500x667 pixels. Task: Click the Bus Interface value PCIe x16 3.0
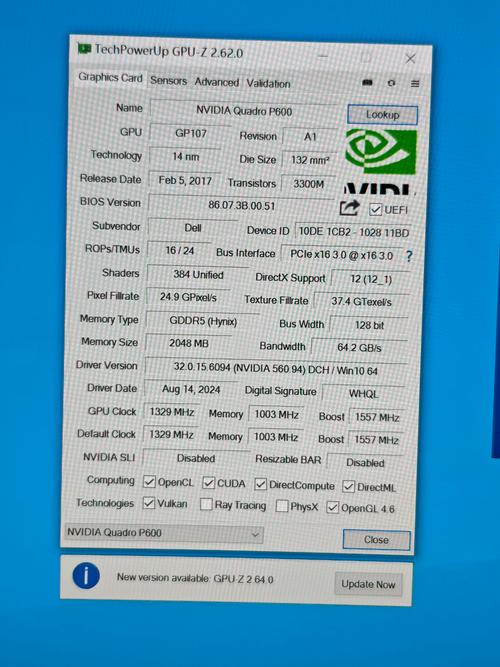coord(341,255)
